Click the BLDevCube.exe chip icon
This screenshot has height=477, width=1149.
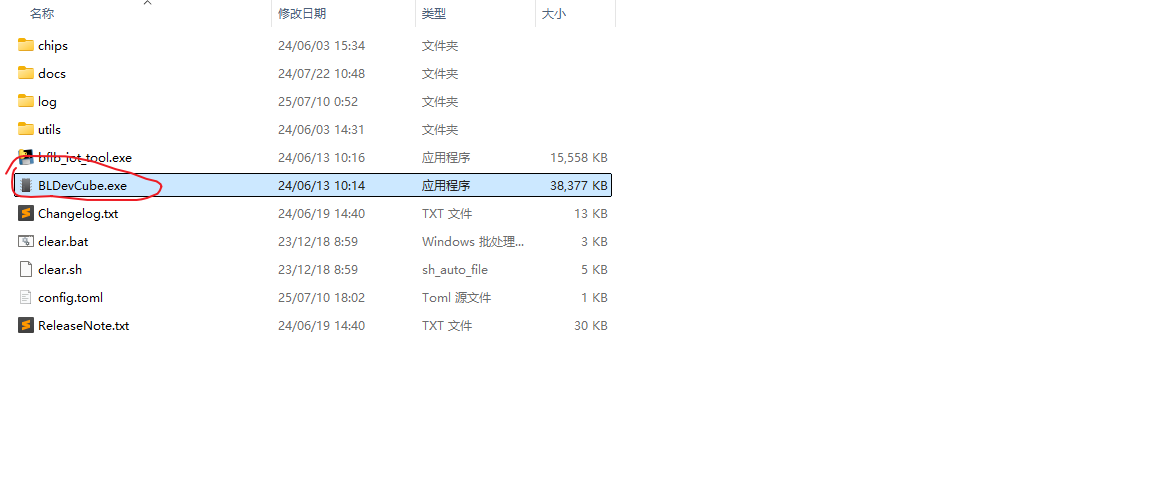(26, 185)
